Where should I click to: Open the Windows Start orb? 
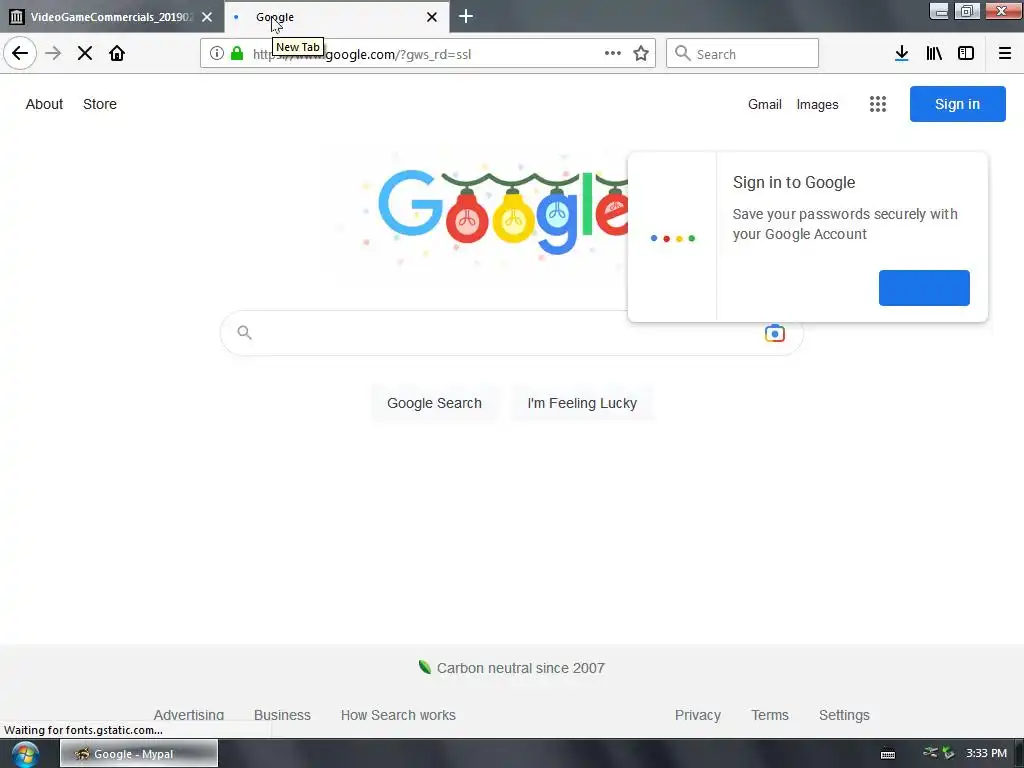click(x=25, y=754)
